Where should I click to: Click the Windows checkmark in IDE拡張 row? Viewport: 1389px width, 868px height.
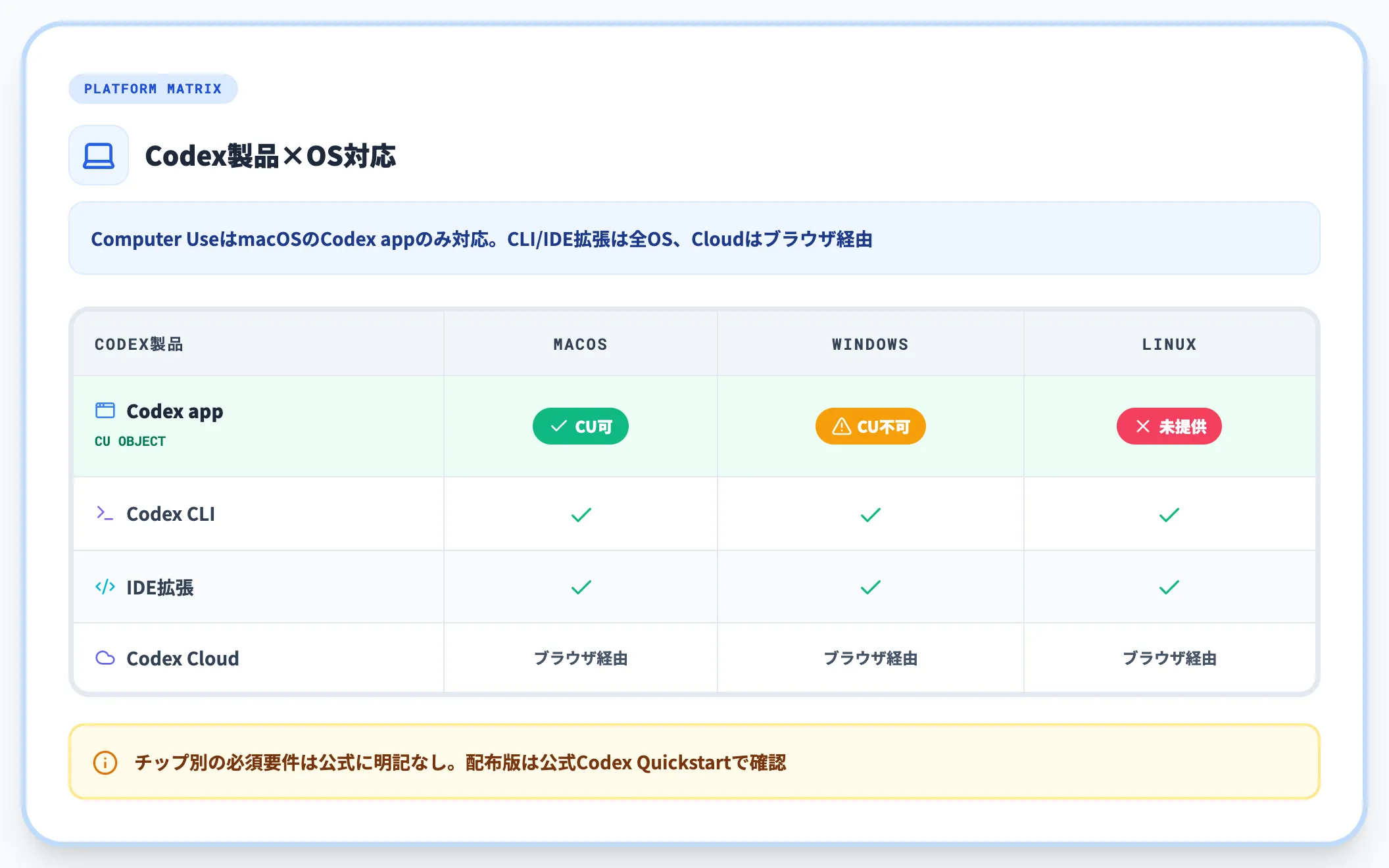tap(871, 587)
